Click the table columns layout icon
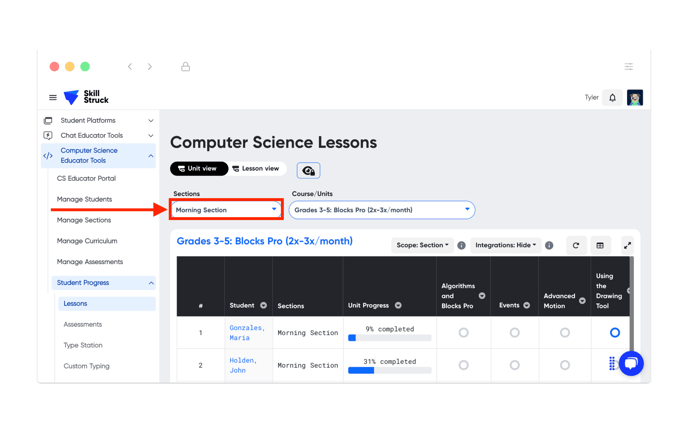 pyautogui.click(x=600, y=245)
